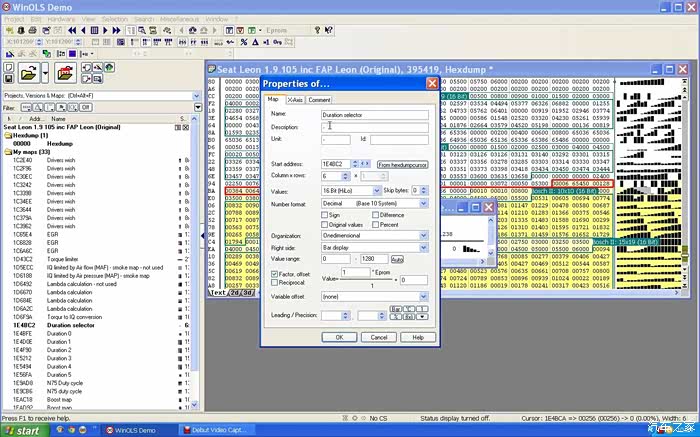This screenshot has height=437, width=700.
Task: Enable the Sign checkbox
Action: click(x=324, y=215)
